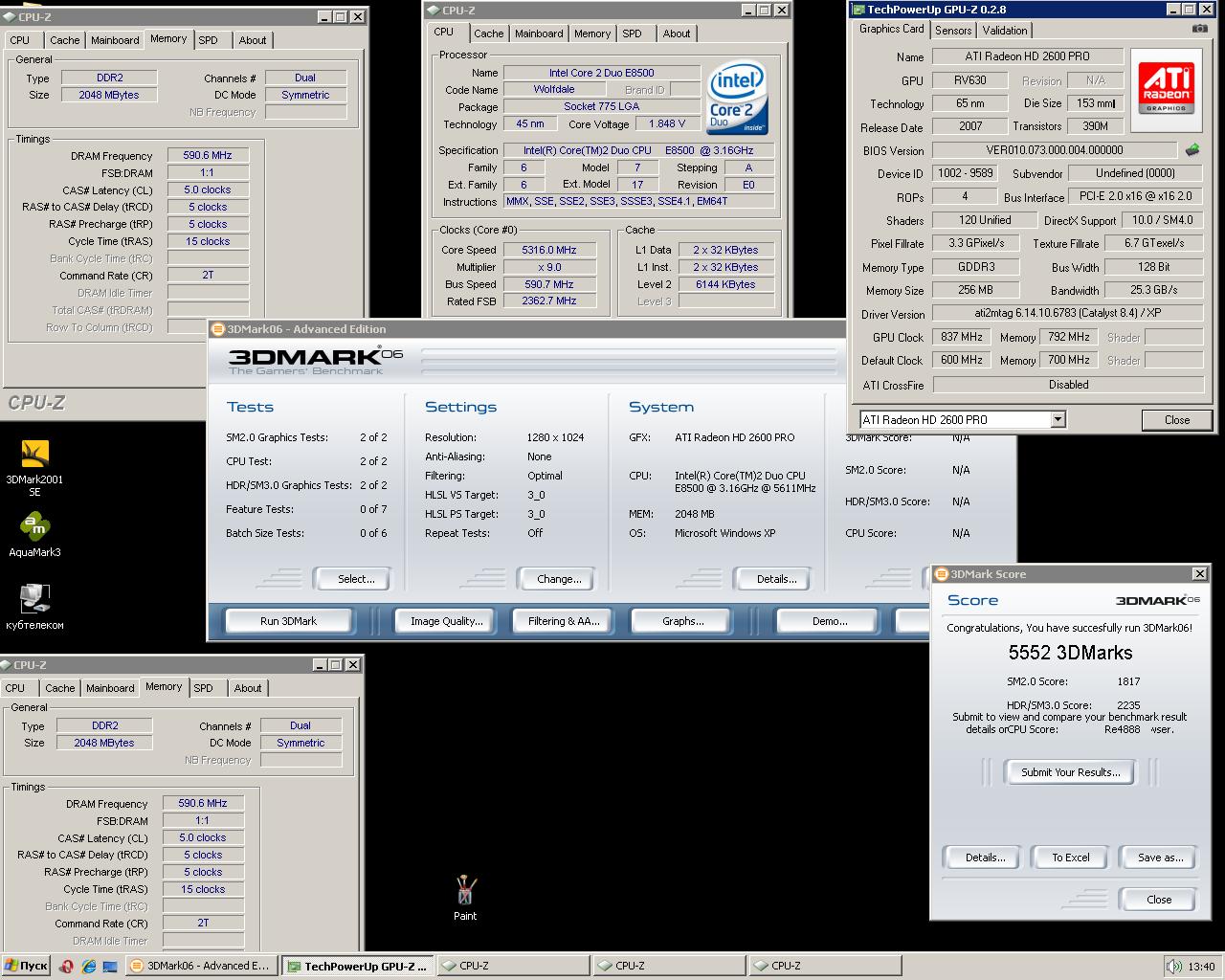Open the graphics card selector dropdown in GPU-Z
The height and width of the screenshot is (980, 1225).
[x=1058, y=420]
